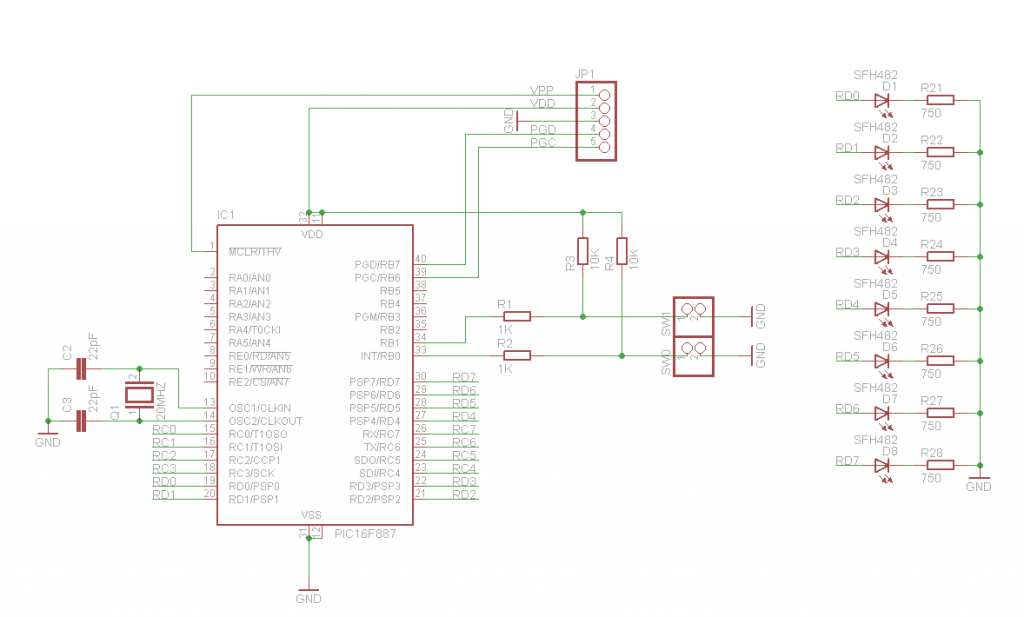Click RD7 net label left of D8
Image resolution: width=1024 pixels, height=617 pixels.
pyautogui.click(x=848, y=461)
